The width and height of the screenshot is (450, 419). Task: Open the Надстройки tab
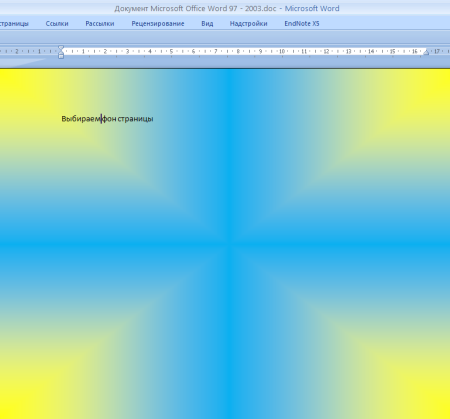248,24
